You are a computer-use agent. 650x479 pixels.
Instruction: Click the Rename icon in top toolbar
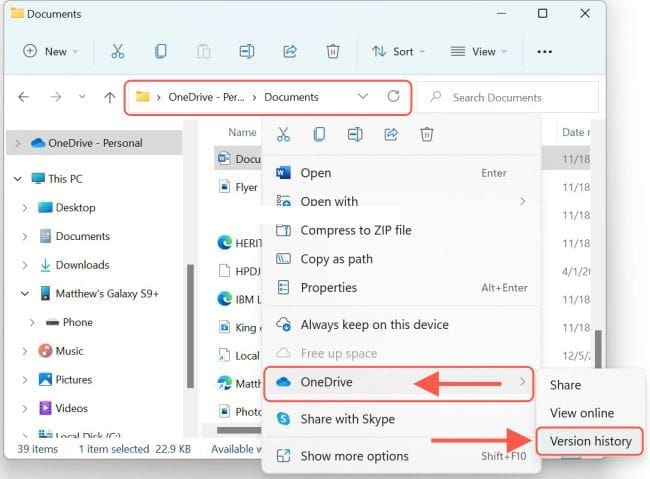coord(247,51)
